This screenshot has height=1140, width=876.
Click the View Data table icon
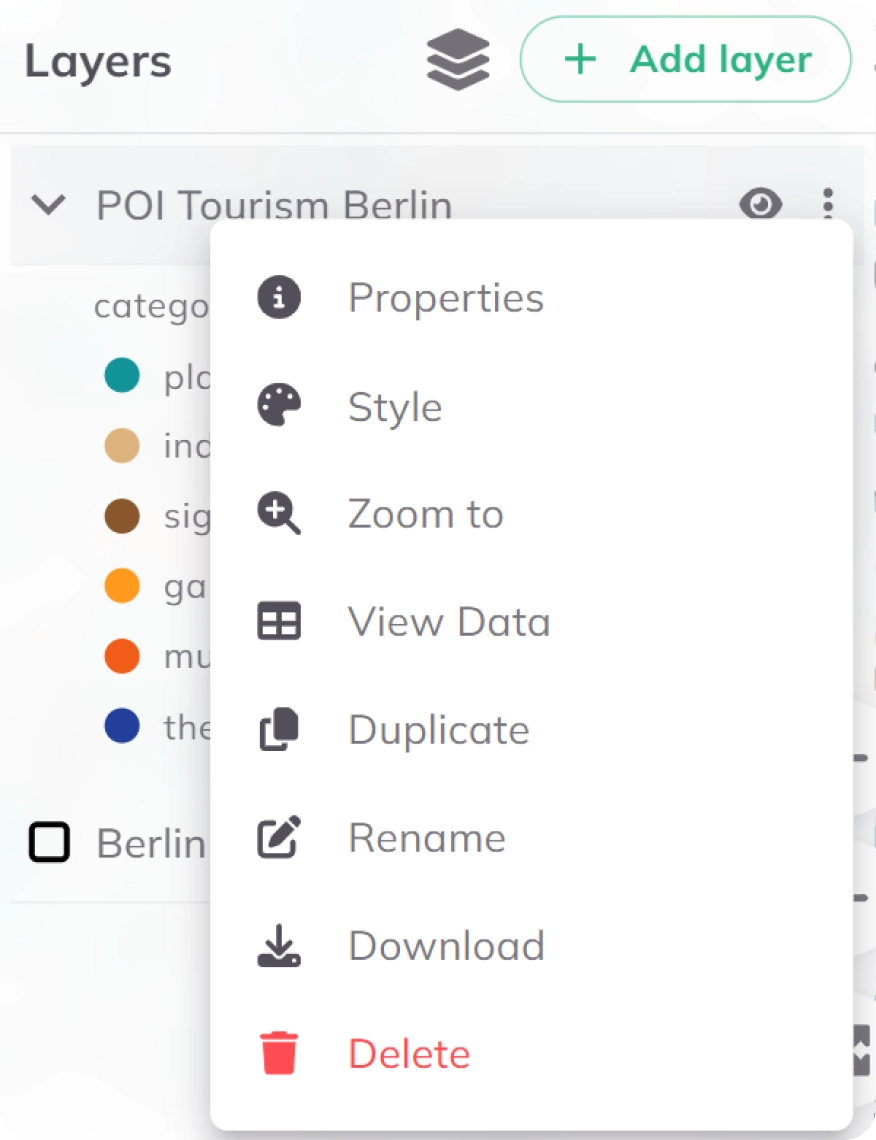tap(277, 621)
